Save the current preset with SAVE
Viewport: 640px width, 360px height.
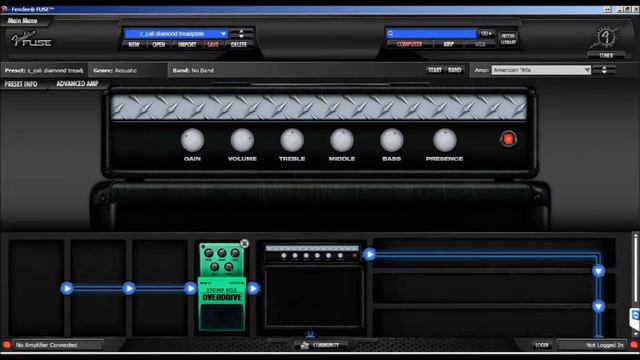click(213, 44)
